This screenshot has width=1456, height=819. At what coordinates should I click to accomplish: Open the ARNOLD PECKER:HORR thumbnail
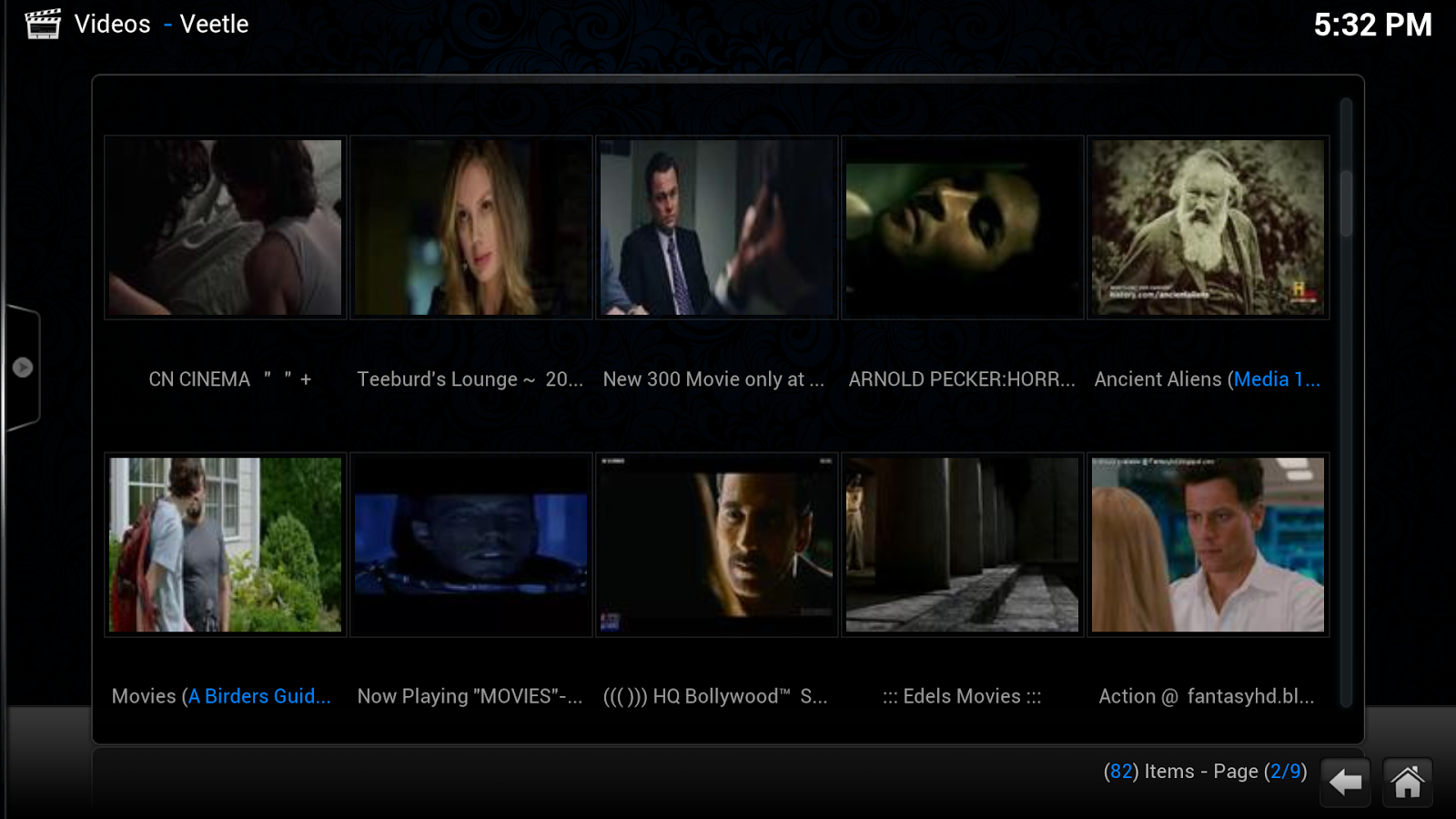[963, 227]
